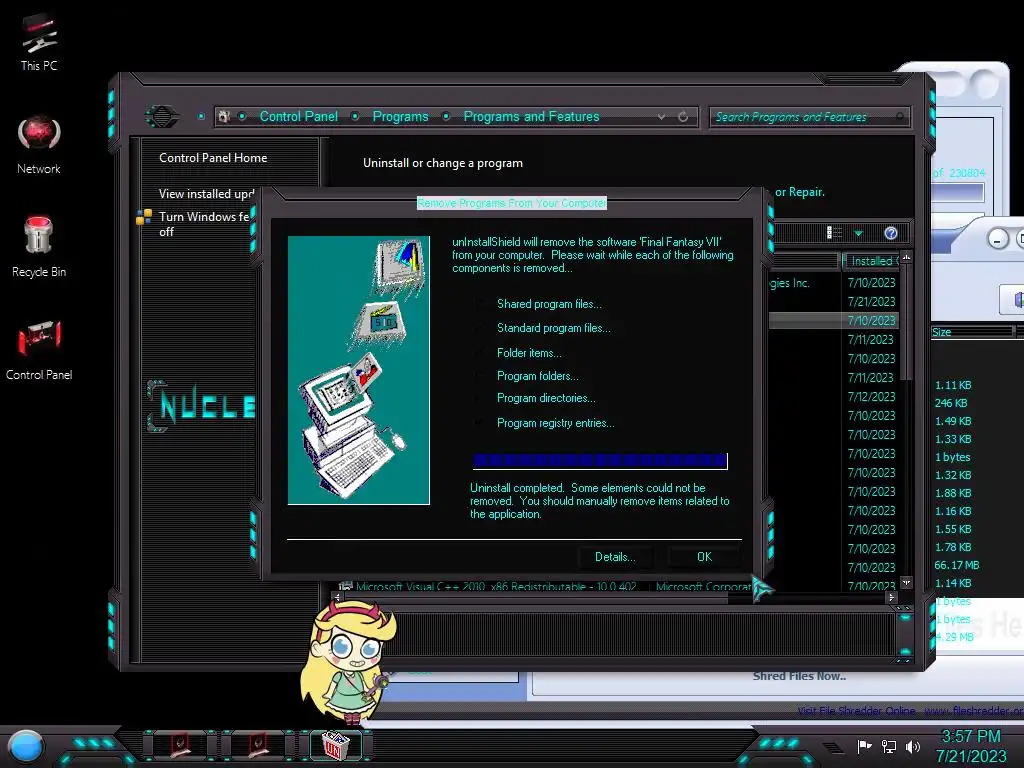
Task: Click the Star Butterfly desktop mascot
Action: coord(349,662)
